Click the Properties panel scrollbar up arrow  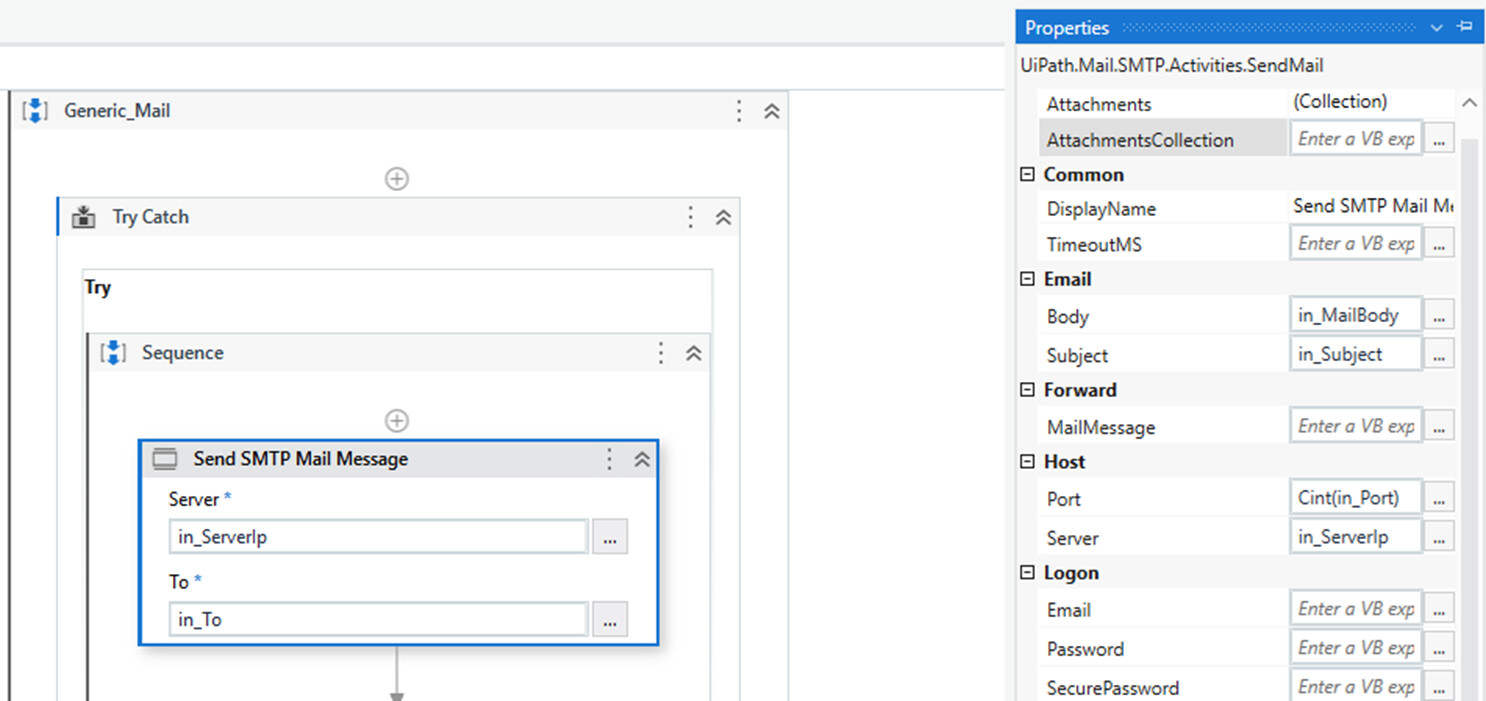point(1469,103)
